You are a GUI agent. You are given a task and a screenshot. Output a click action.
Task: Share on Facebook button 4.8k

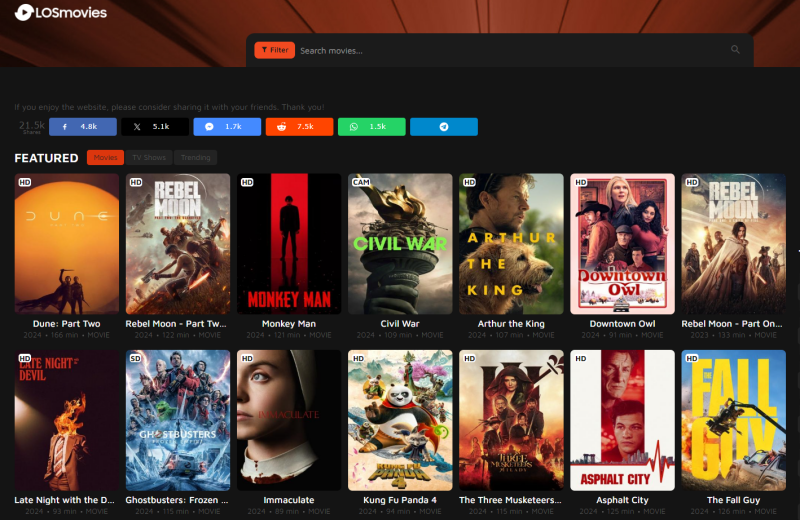[x=83, y=127]
